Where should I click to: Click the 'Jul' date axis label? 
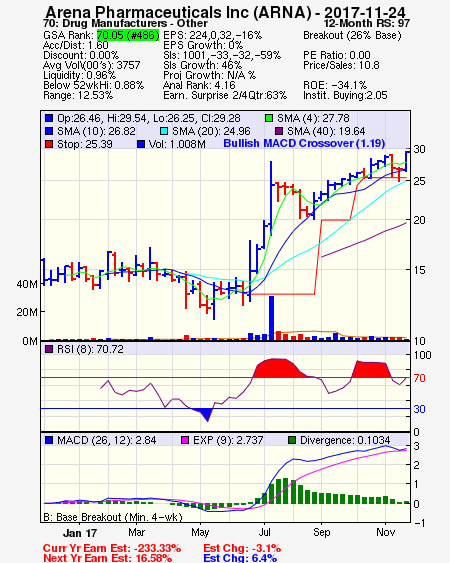264,532
